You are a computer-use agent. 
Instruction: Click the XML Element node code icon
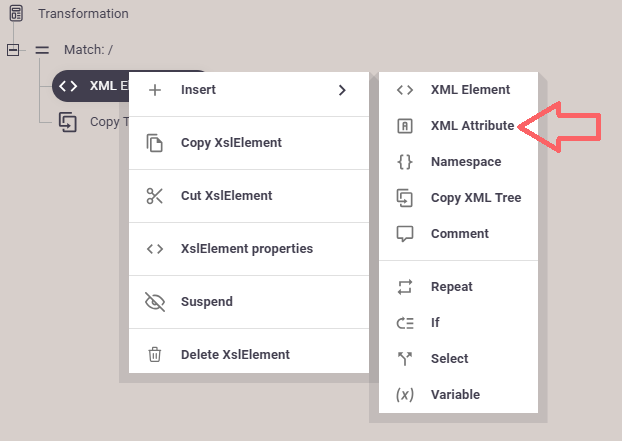point(67,85)
